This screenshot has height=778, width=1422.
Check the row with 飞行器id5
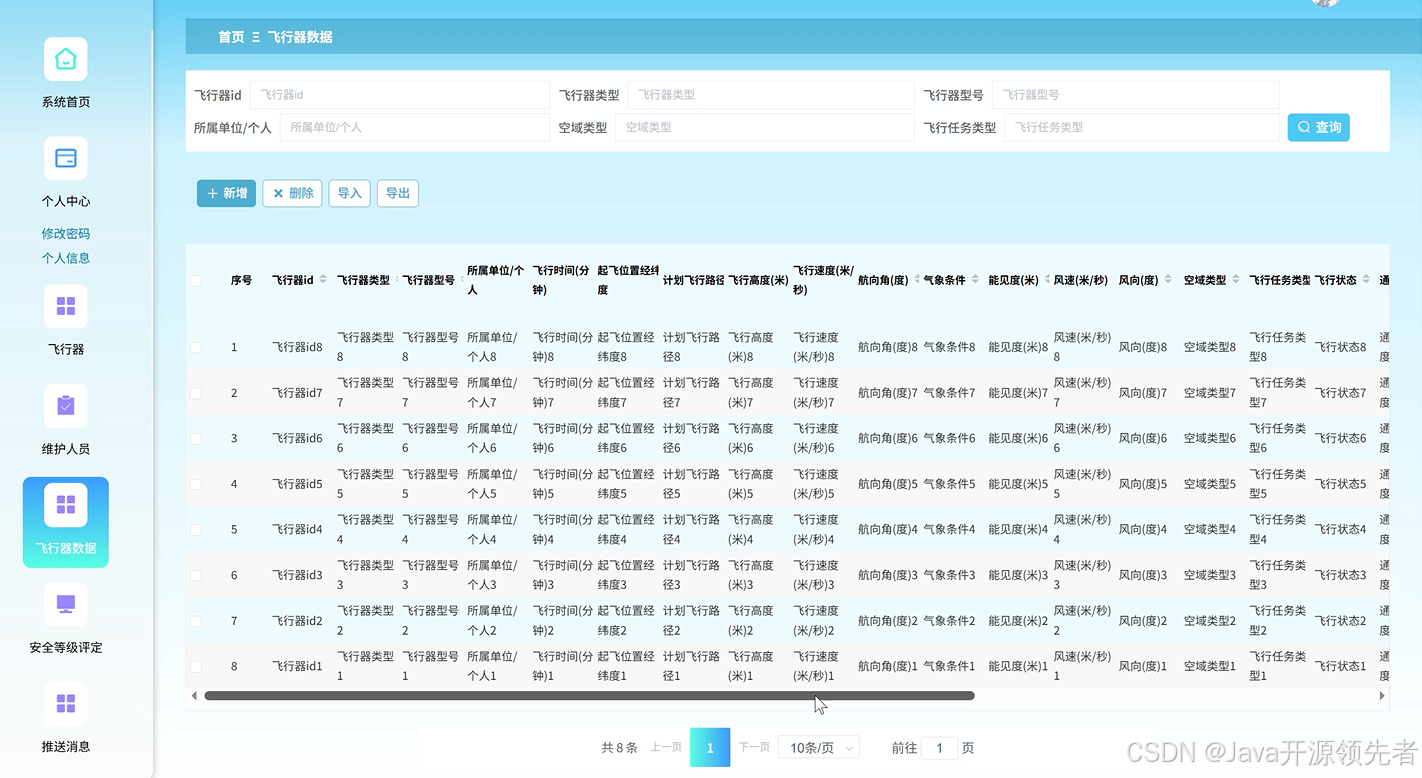pyautogui.click(x=196, y=484)
